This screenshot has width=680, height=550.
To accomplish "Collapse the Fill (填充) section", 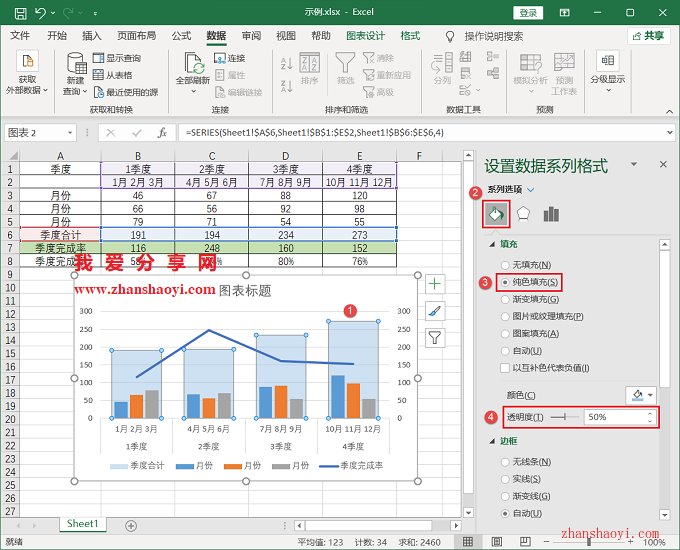I will click(x=492, y=244).
